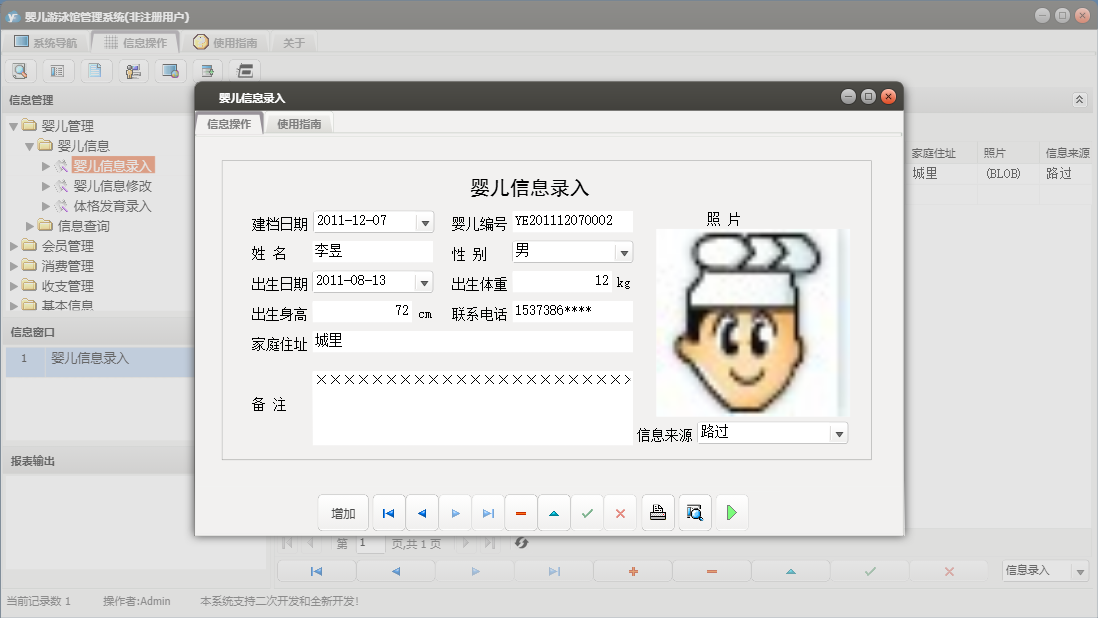
Task: Click the document toolbar icon
Action: 96,70
